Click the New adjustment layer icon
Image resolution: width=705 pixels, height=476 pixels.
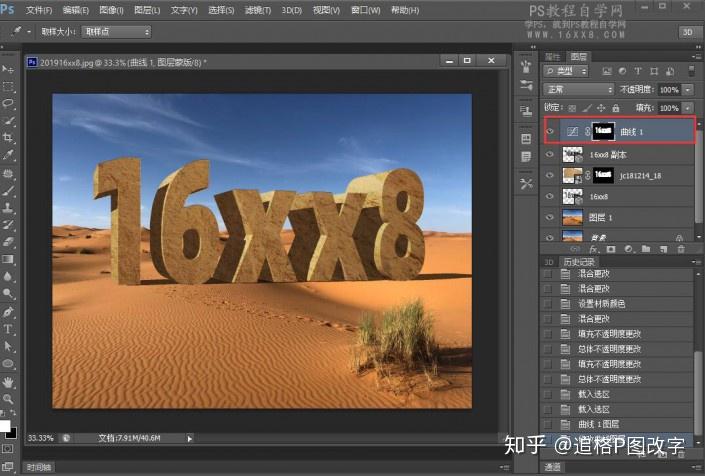(628, 249)
